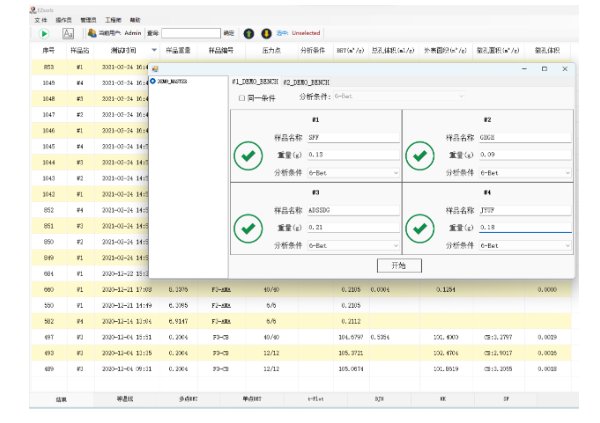The image size is (600, 423).
Task: Click the green play icon in toolbar
Action: tap(44, 33)
